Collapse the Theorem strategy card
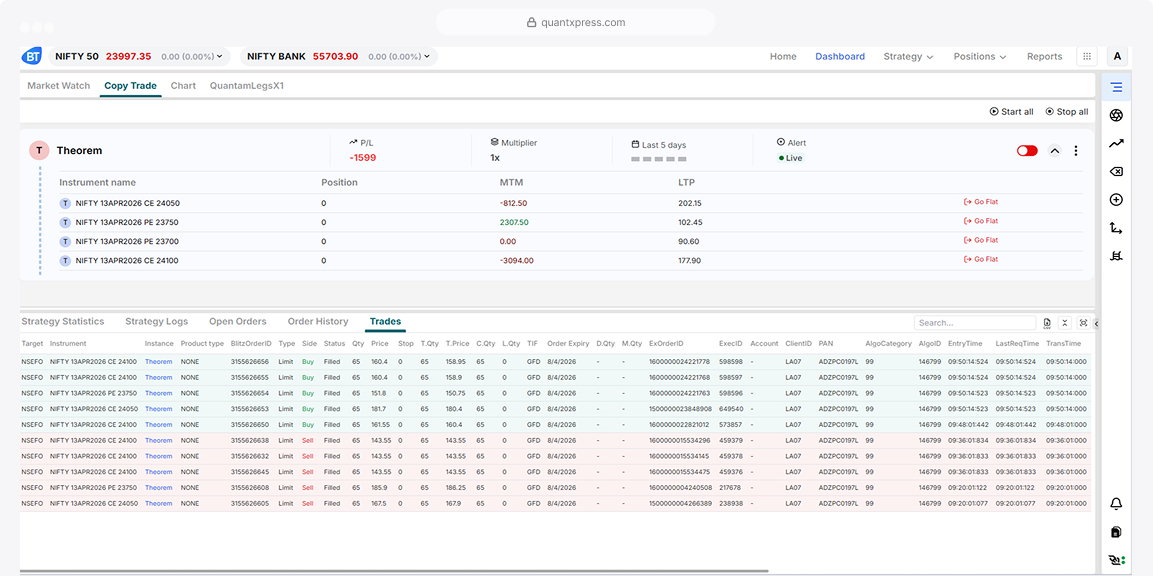 click(1054, 151)
